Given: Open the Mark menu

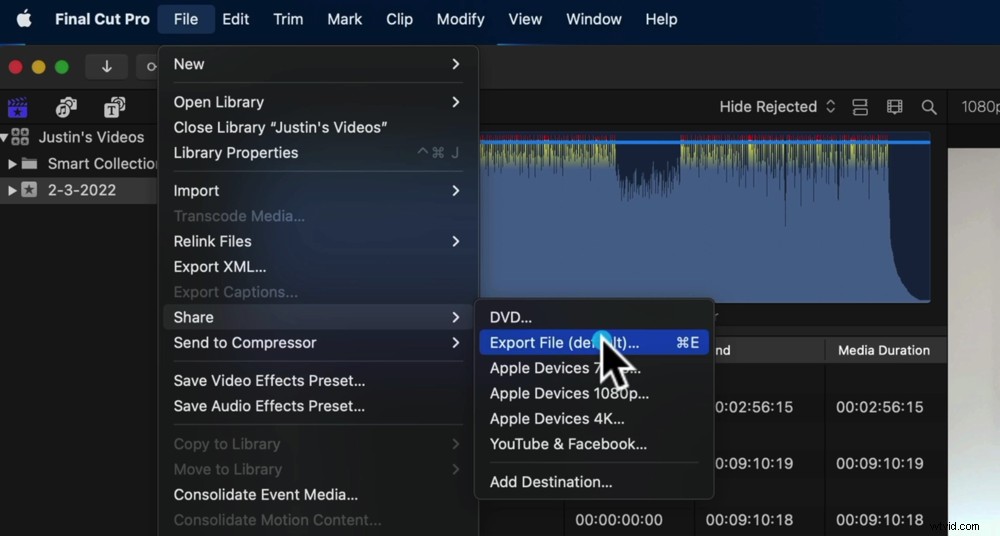Looking at the screenshot, I should [344, 19].
